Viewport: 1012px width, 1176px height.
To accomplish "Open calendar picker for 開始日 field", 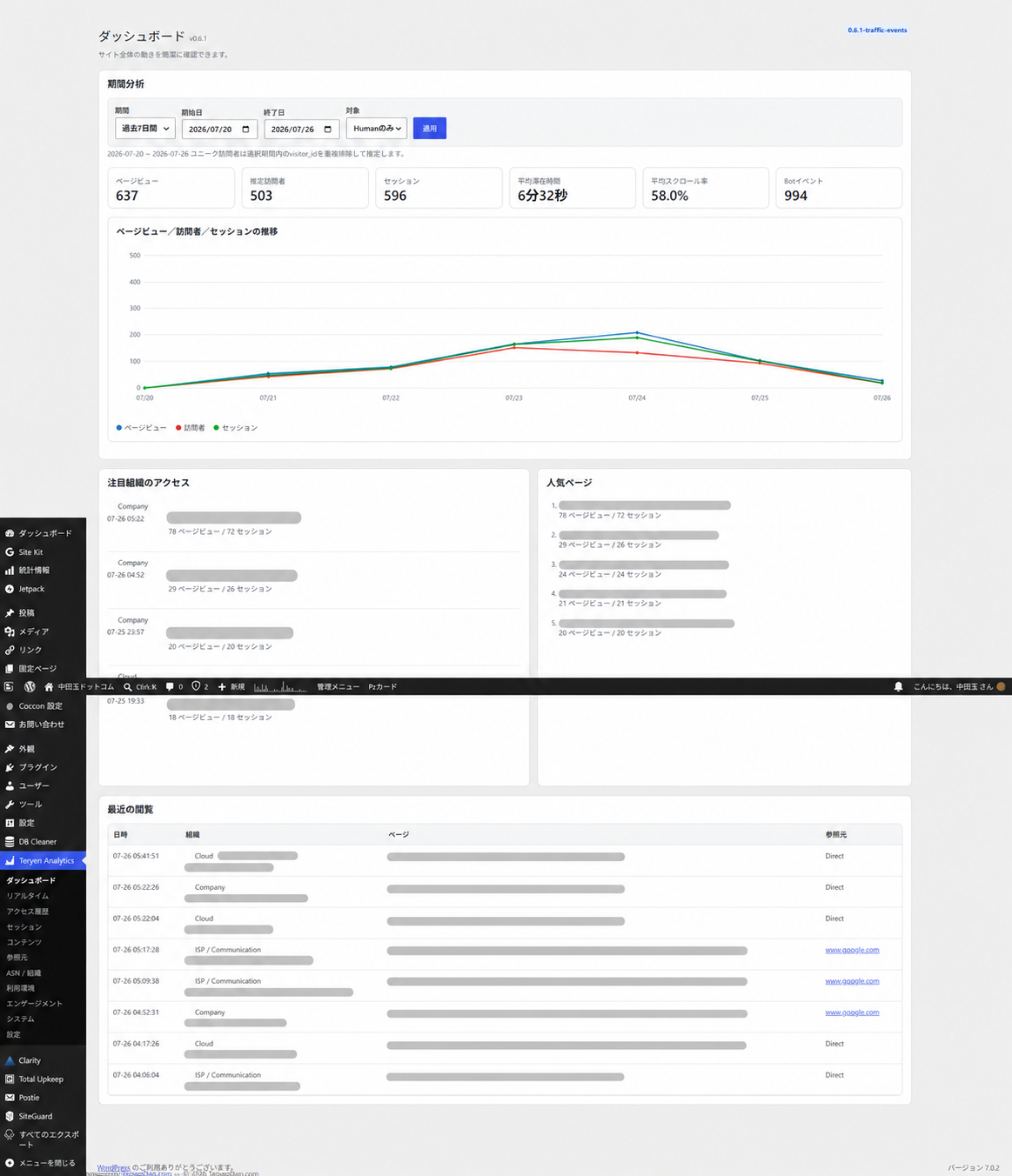I will pos(245,130).
